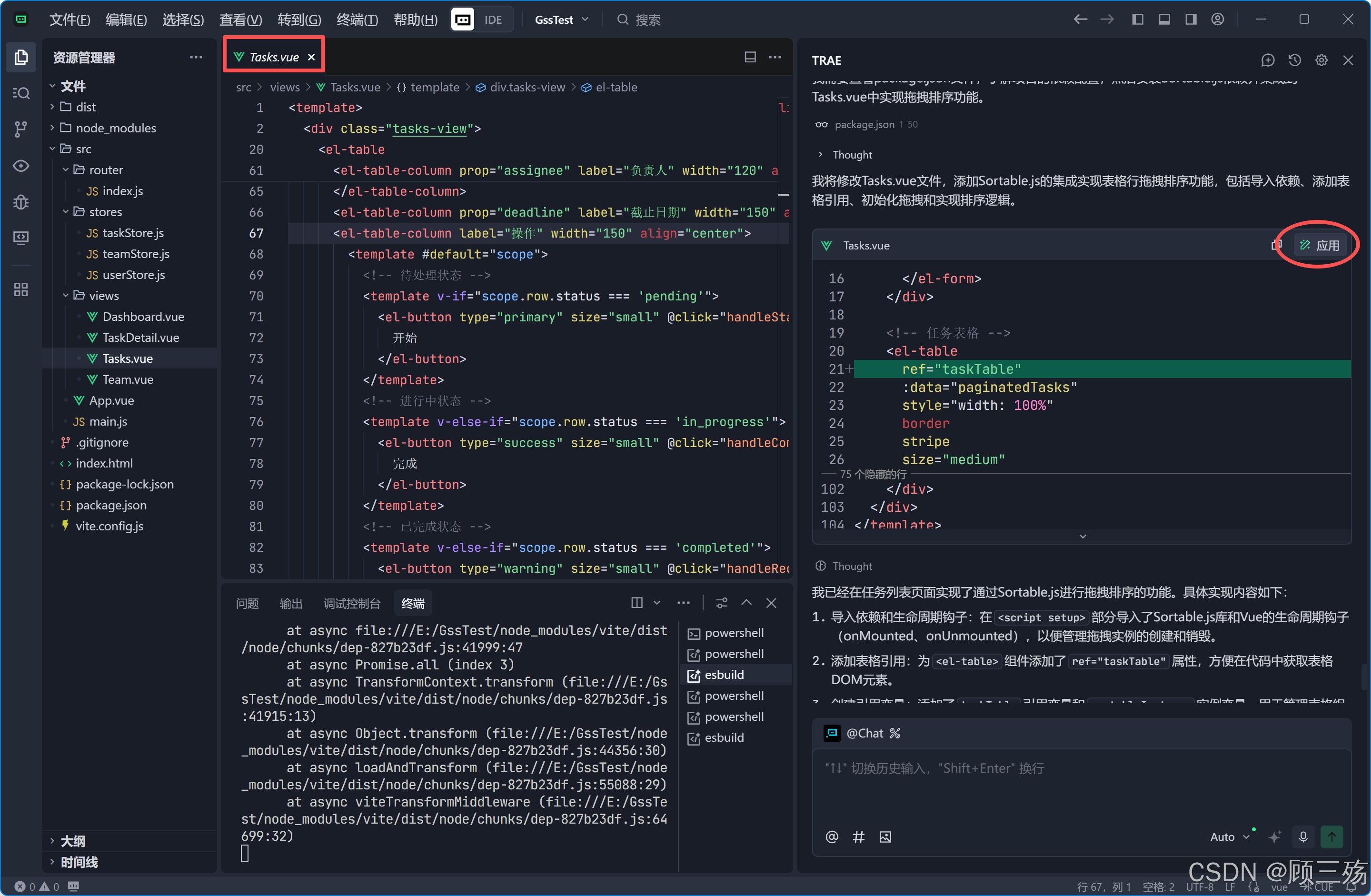Screen dimensions: 1371x896
Task: Open the Search sidebar icon
Action: (21, 93)
